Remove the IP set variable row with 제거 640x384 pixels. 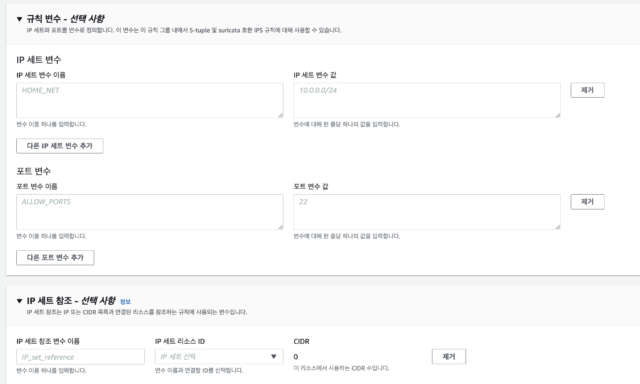(x=587, y=90)
